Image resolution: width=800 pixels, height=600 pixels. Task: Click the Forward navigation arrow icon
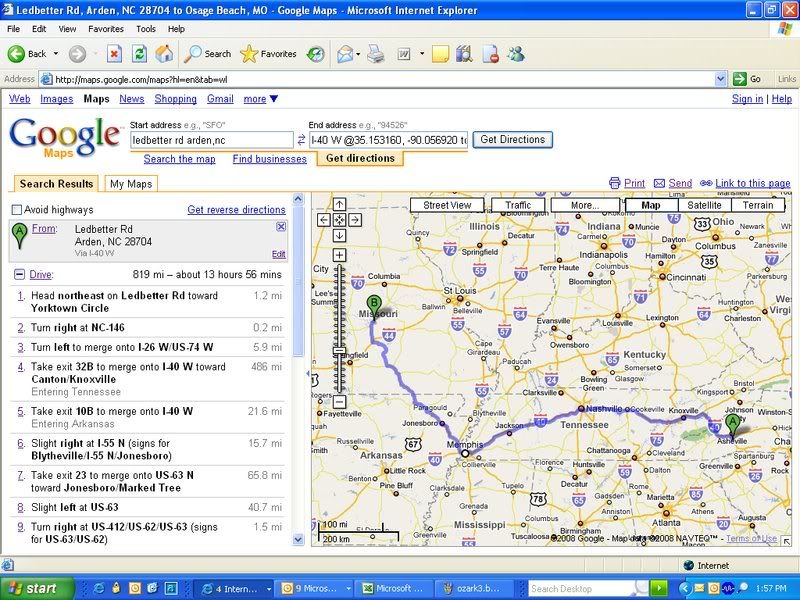(x=78, y=54)
